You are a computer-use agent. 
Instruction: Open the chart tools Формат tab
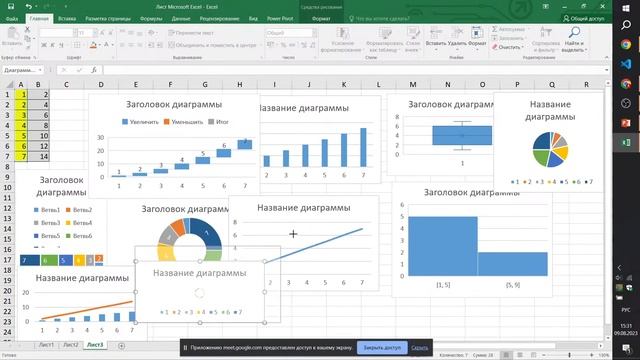click(321, 19)
